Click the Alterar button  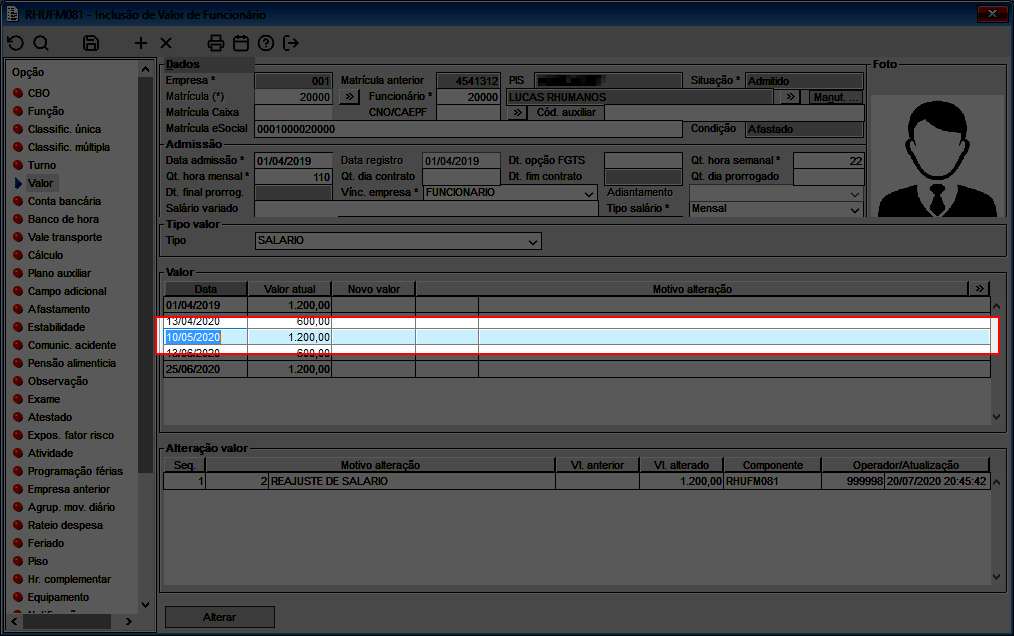(x=220, y=617)
